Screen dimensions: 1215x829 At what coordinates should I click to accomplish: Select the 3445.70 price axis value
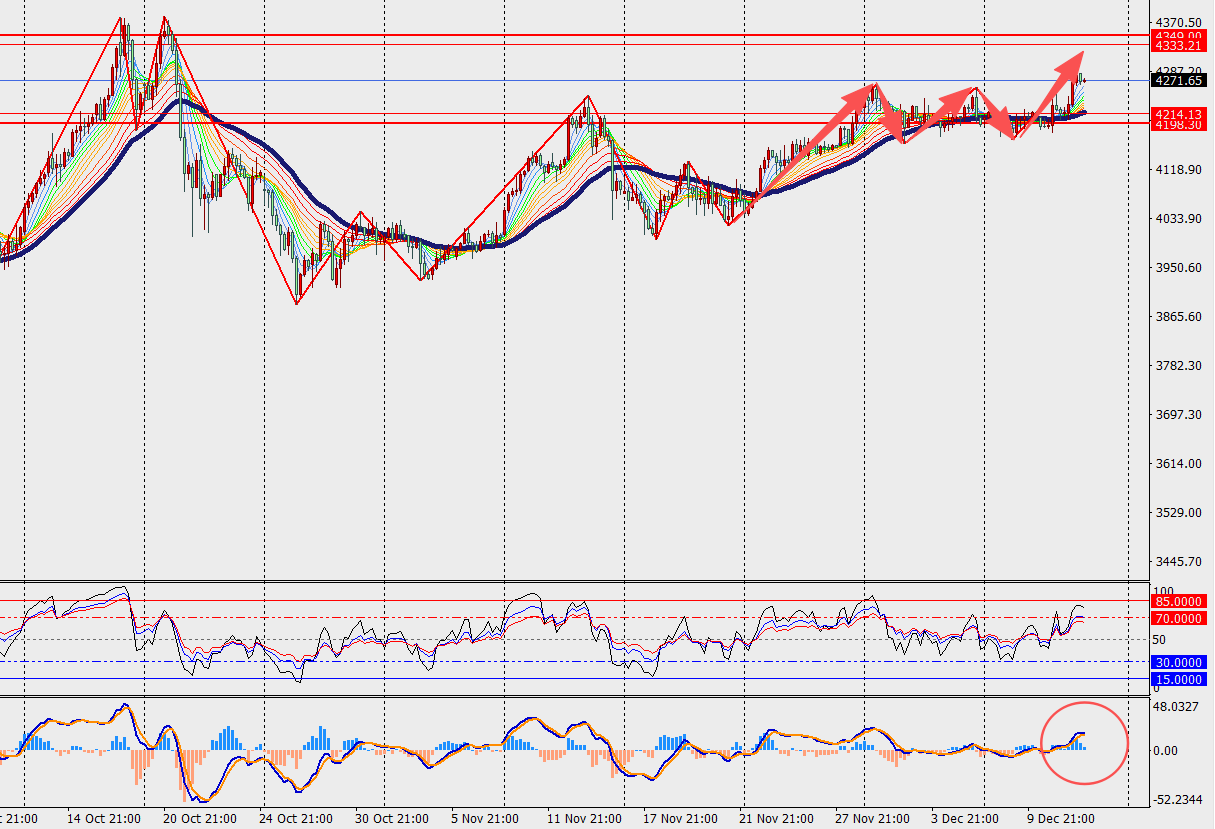1178,562
